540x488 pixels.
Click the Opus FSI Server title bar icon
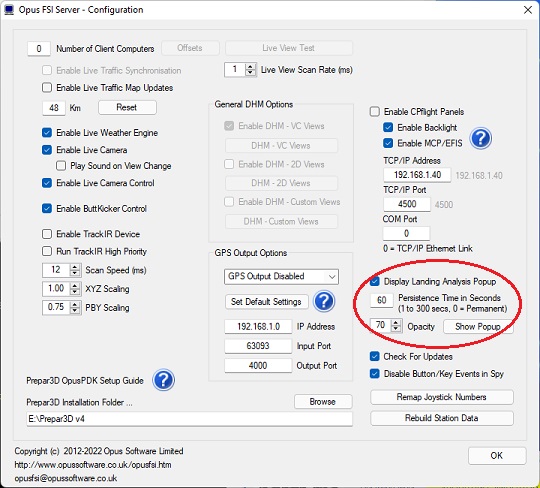(x=9, y=9)
